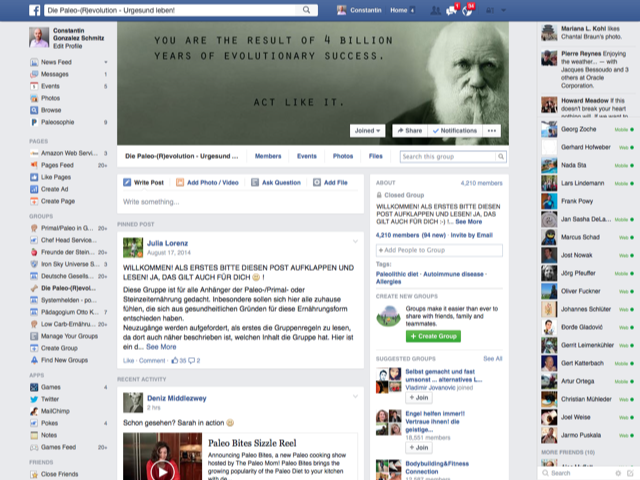Image resolution: width=640 pixels, height=480 pixels.
Task: Open Games app in sidebar
Action: tap(50, 387)
